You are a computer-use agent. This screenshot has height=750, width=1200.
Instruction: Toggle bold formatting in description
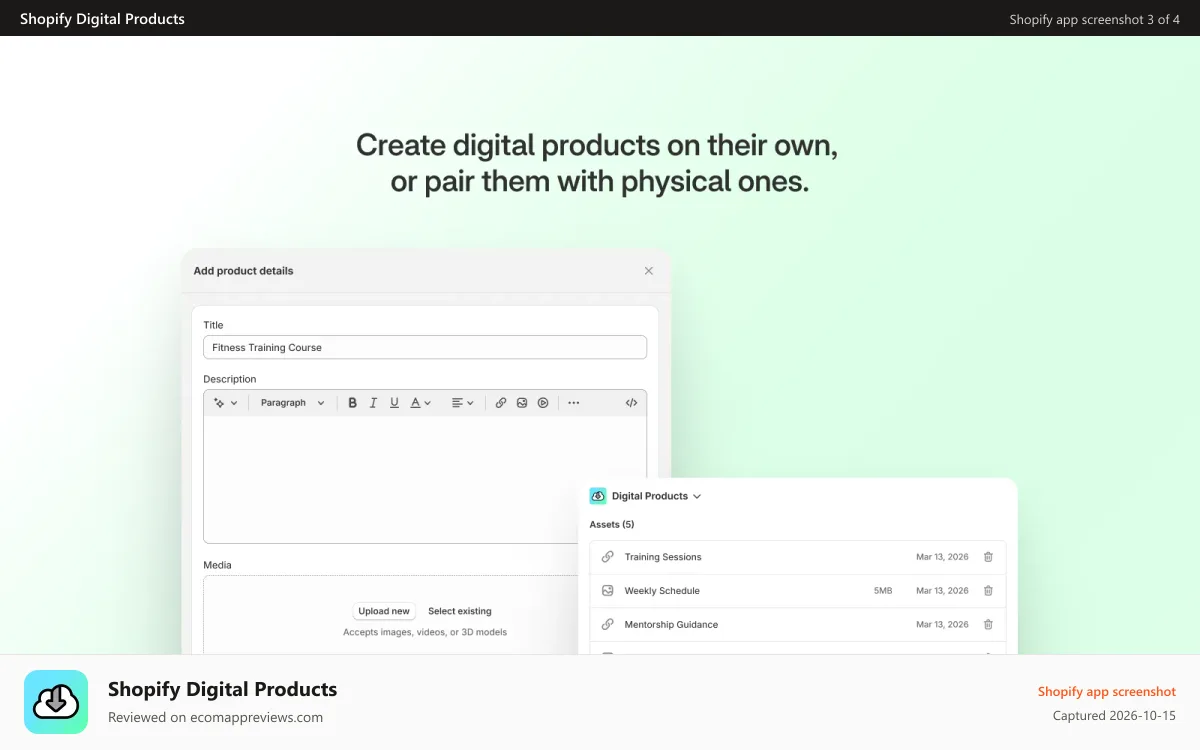(352, 403)
